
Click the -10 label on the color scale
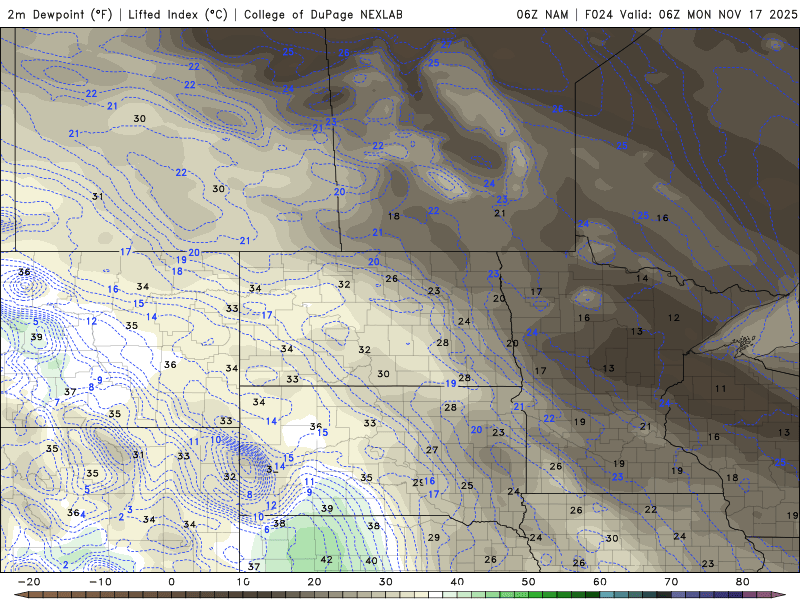[x=100, y=582]
